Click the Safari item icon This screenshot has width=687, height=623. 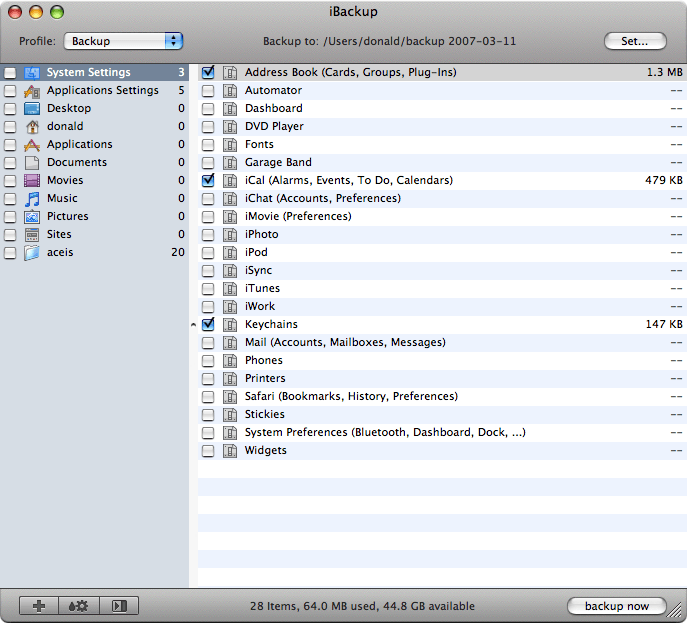230,396
